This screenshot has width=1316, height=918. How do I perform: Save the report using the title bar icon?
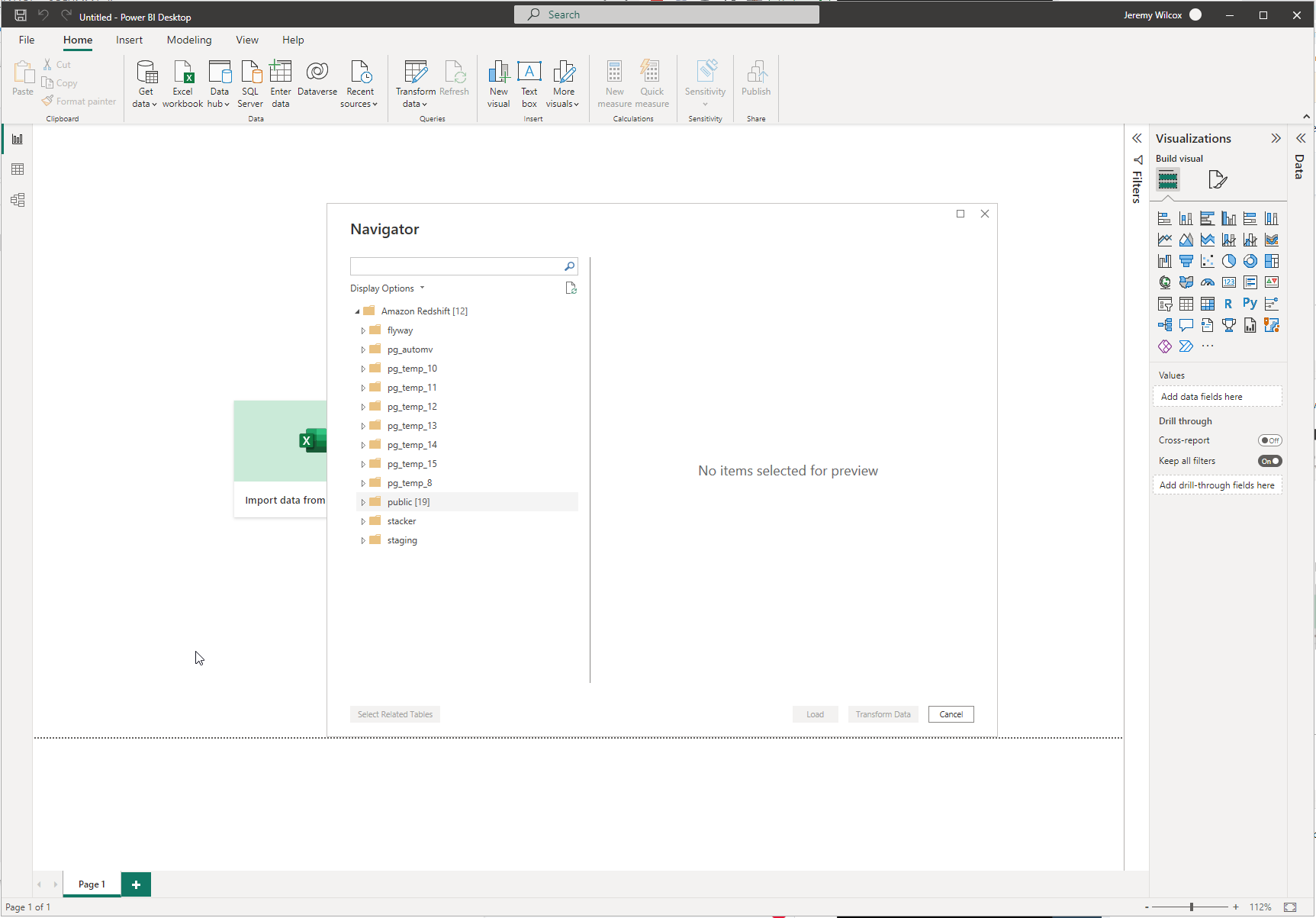[21, 15]
